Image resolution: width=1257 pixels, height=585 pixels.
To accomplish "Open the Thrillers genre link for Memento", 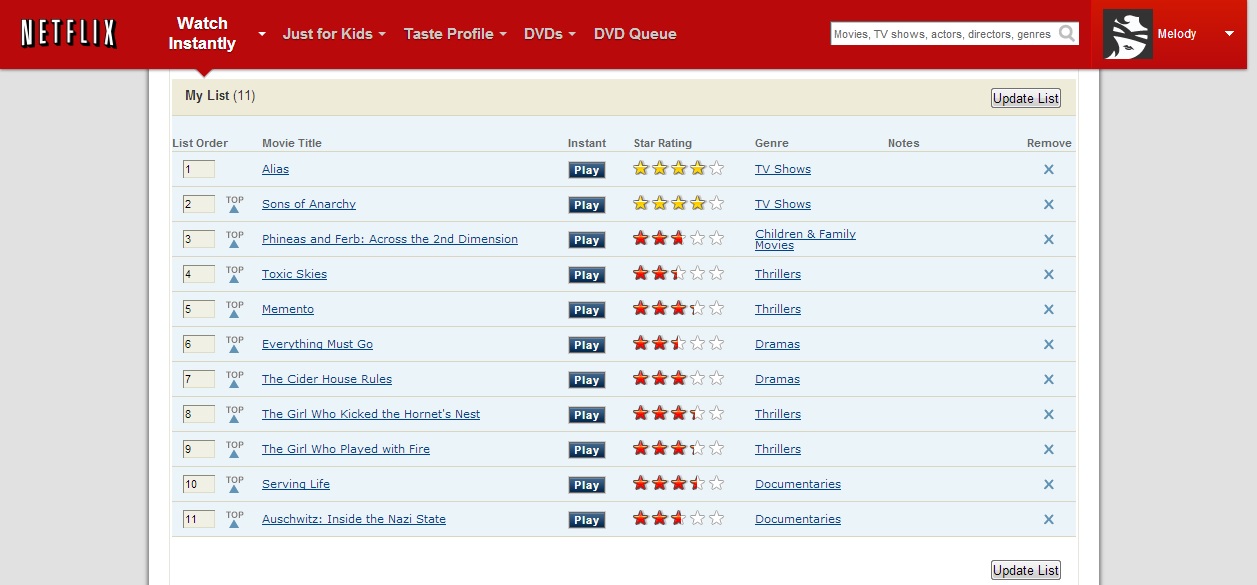I will click(x=777, y=309).
